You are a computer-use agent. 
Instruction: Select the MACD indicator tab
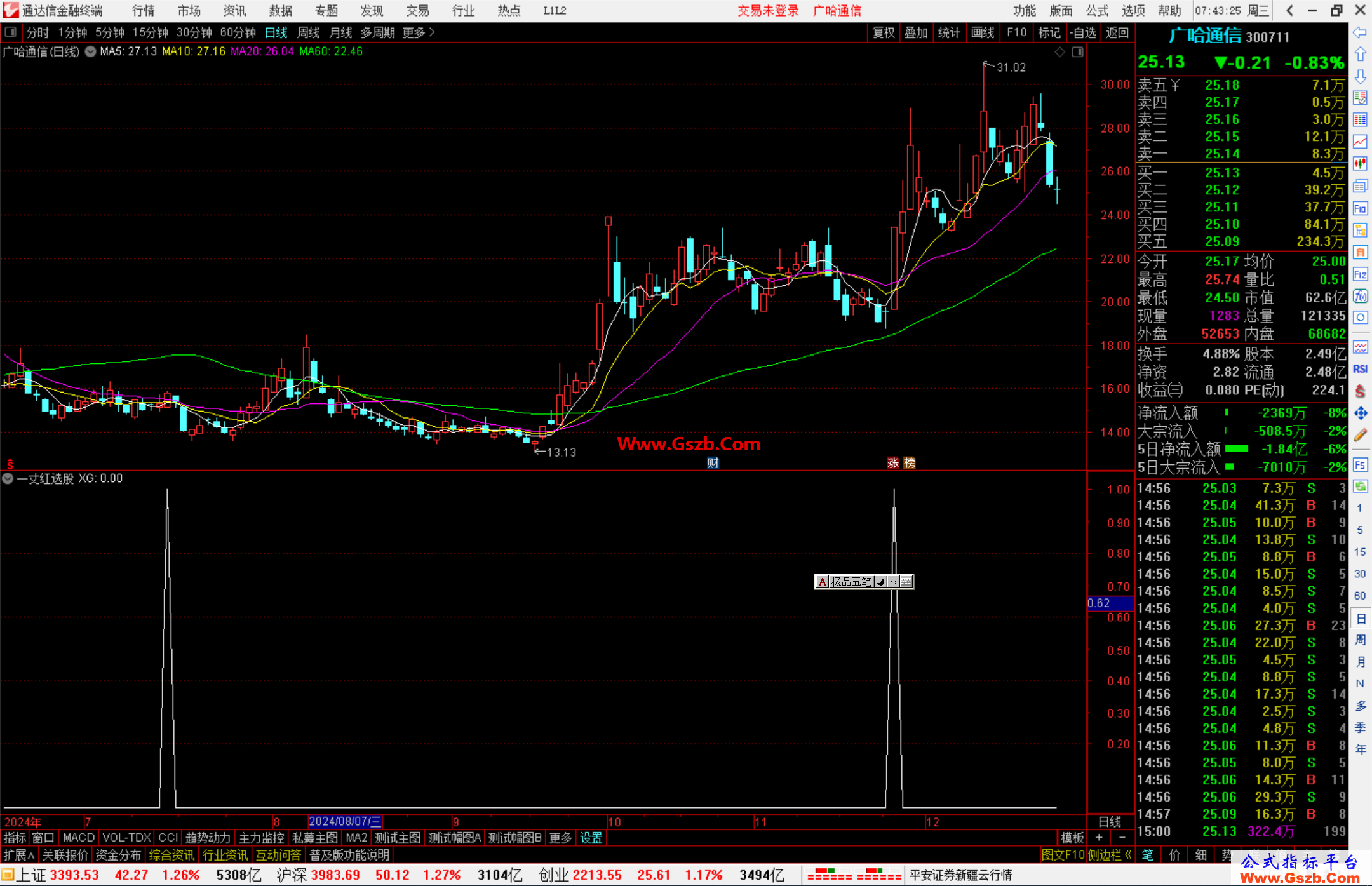tap(79, 838)
